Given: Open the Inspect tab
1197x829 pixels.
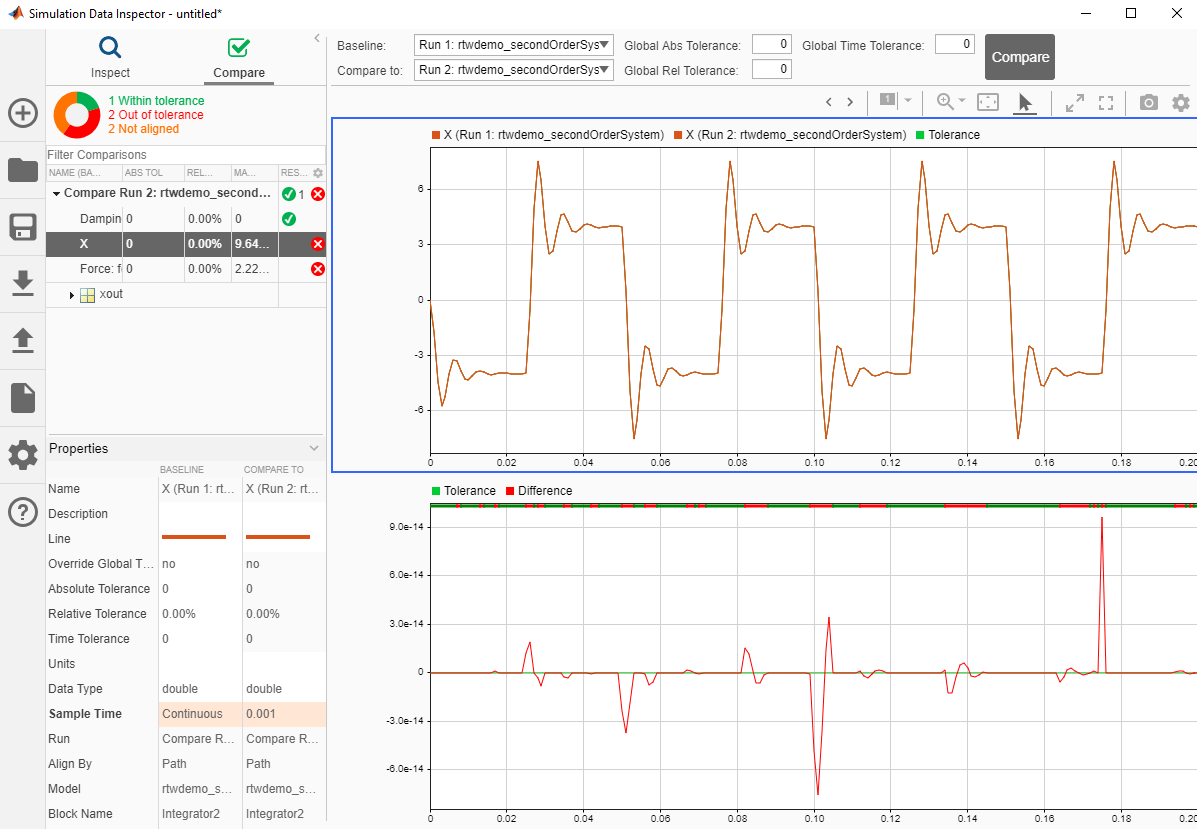Looking at the screenshot, I should (x=110, y=57).
